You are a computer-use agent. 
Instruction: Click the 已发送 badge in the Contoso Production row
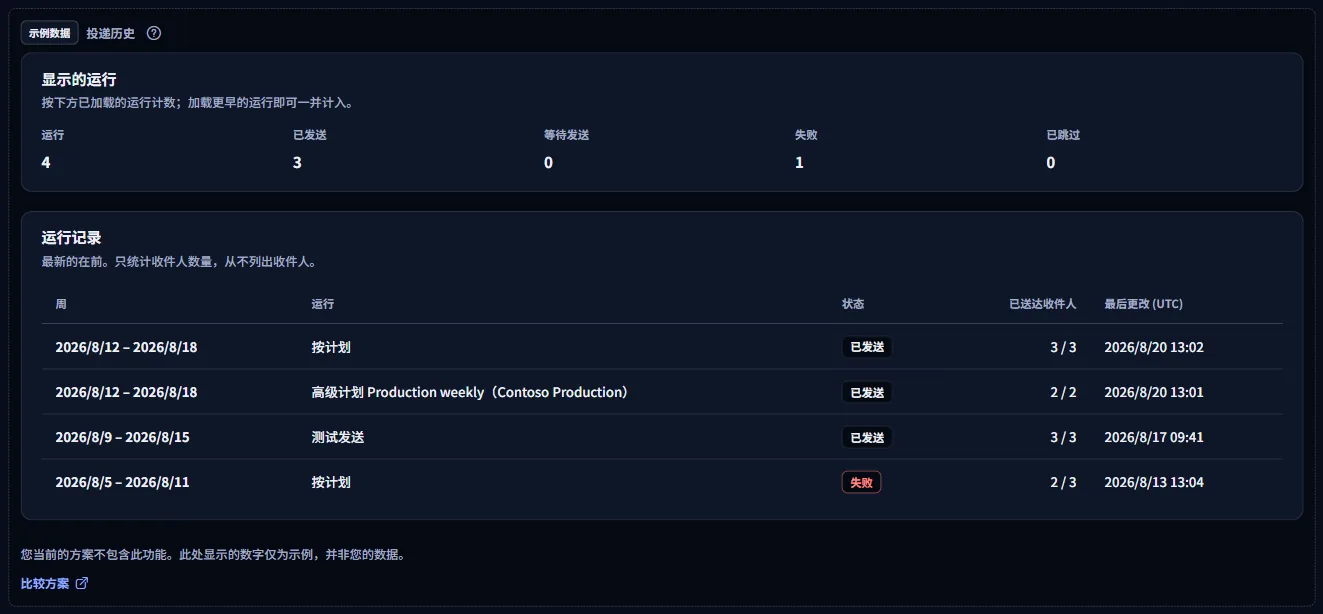[867, 392]
